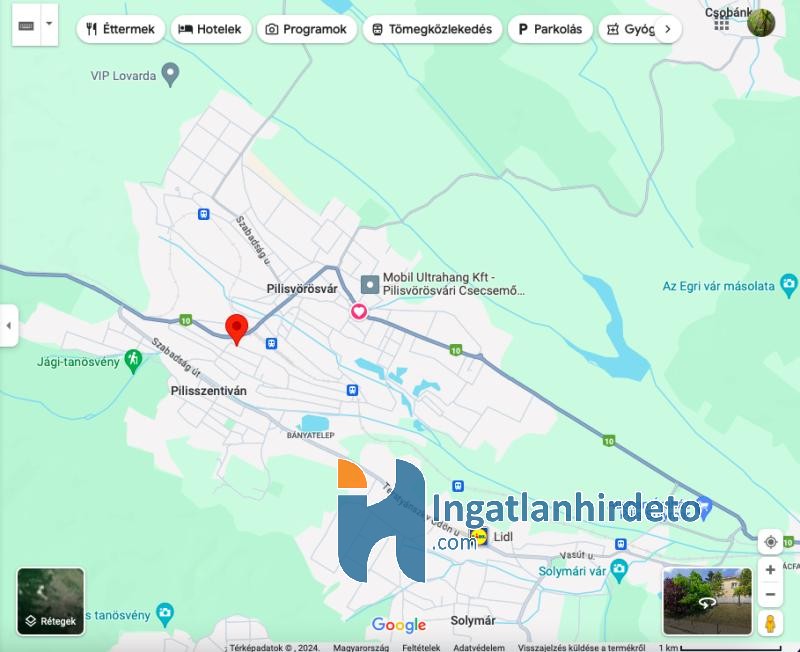Click the red location pin on the map
Screen dimensions: 800x652
[237, 329]
